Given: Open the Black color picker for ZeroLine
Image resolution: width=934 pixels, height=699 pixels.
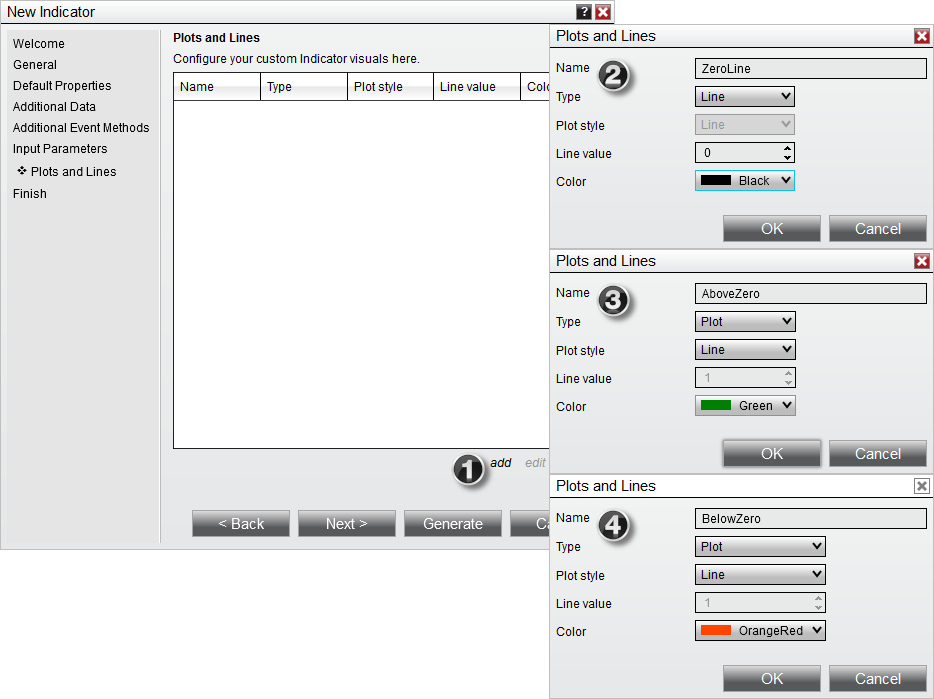Looking at the screenshot, I should coord(744,181).
